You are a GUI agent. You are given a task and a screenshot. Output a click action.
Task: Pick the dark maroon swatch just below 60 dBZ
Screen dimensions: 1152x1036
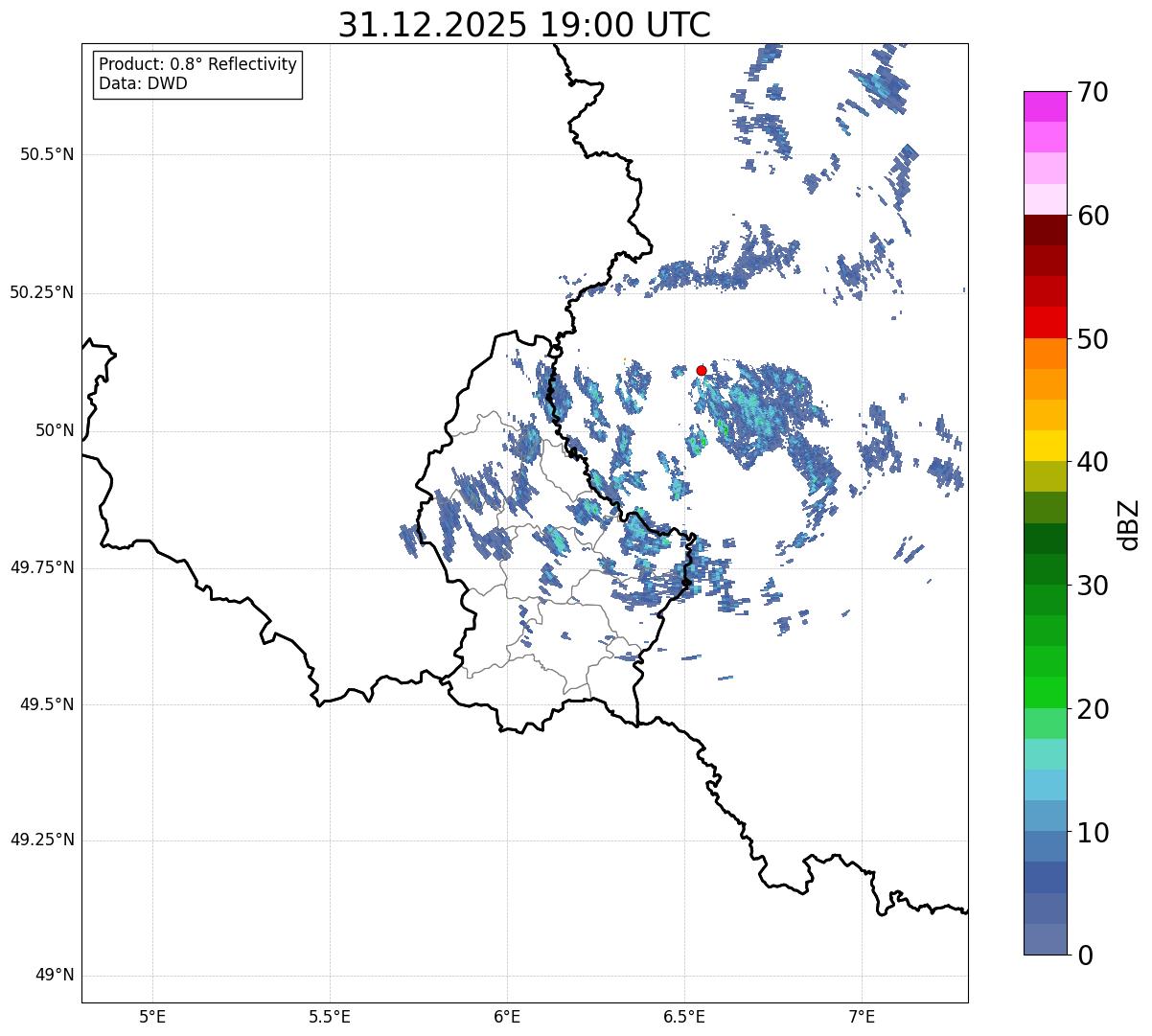pos(1046,230)
